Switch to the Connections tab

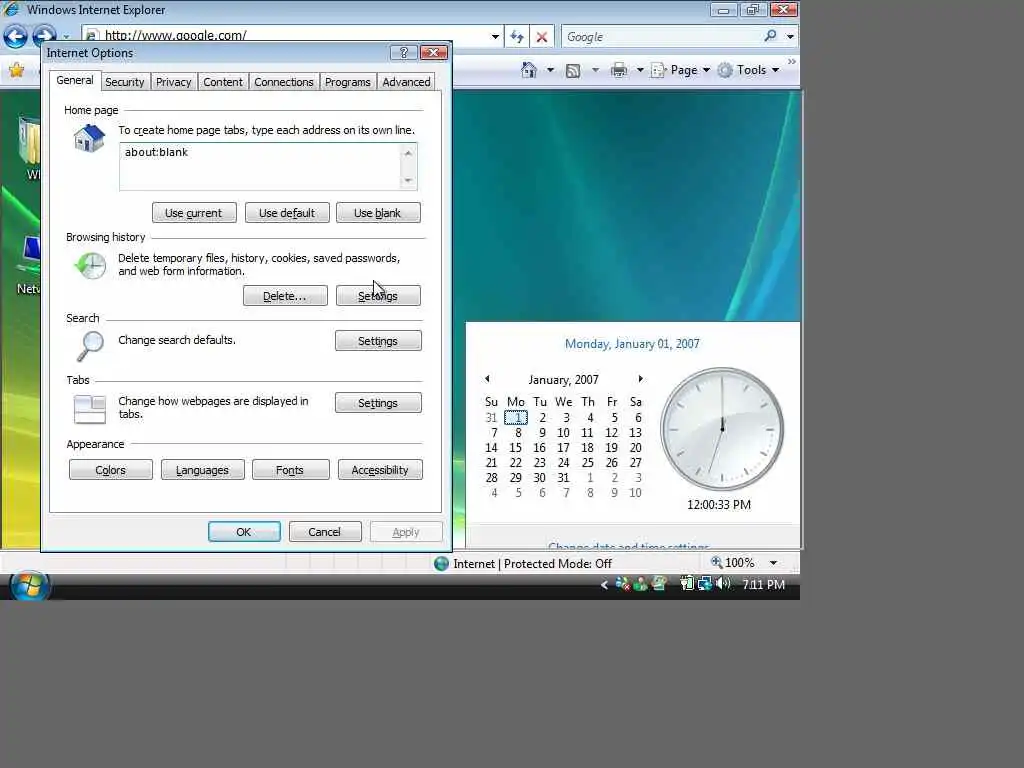coord(283,82)
